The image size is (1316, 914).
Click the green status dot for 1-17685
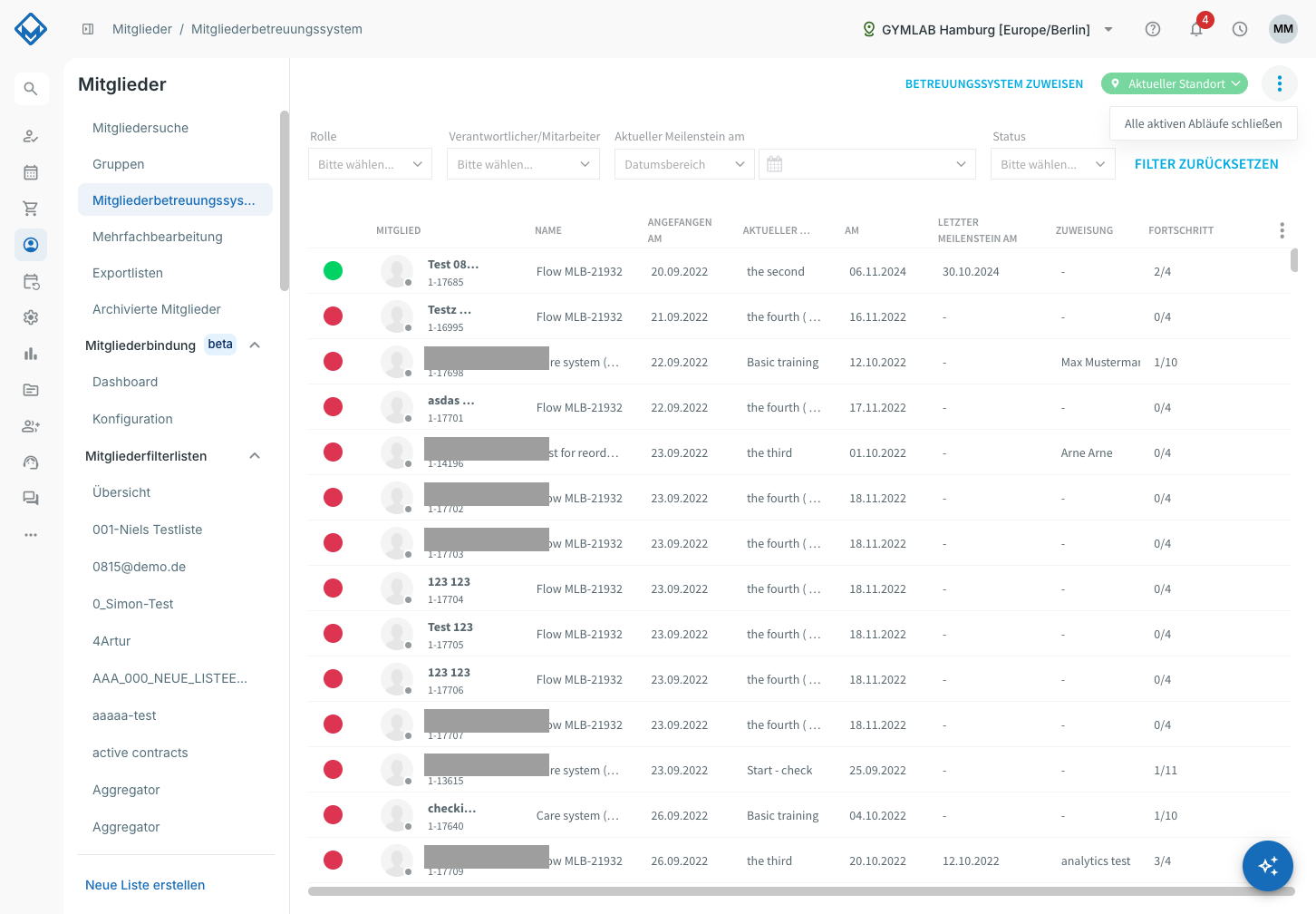pos(334,270)
